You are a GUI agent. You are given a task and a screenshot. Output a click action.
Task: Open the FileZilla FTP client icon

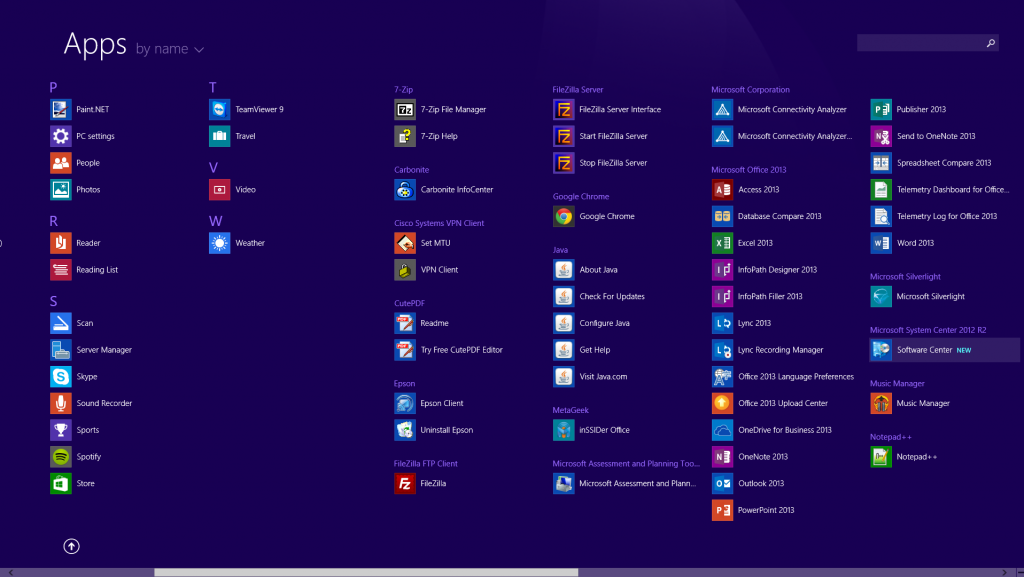point(405,484)
